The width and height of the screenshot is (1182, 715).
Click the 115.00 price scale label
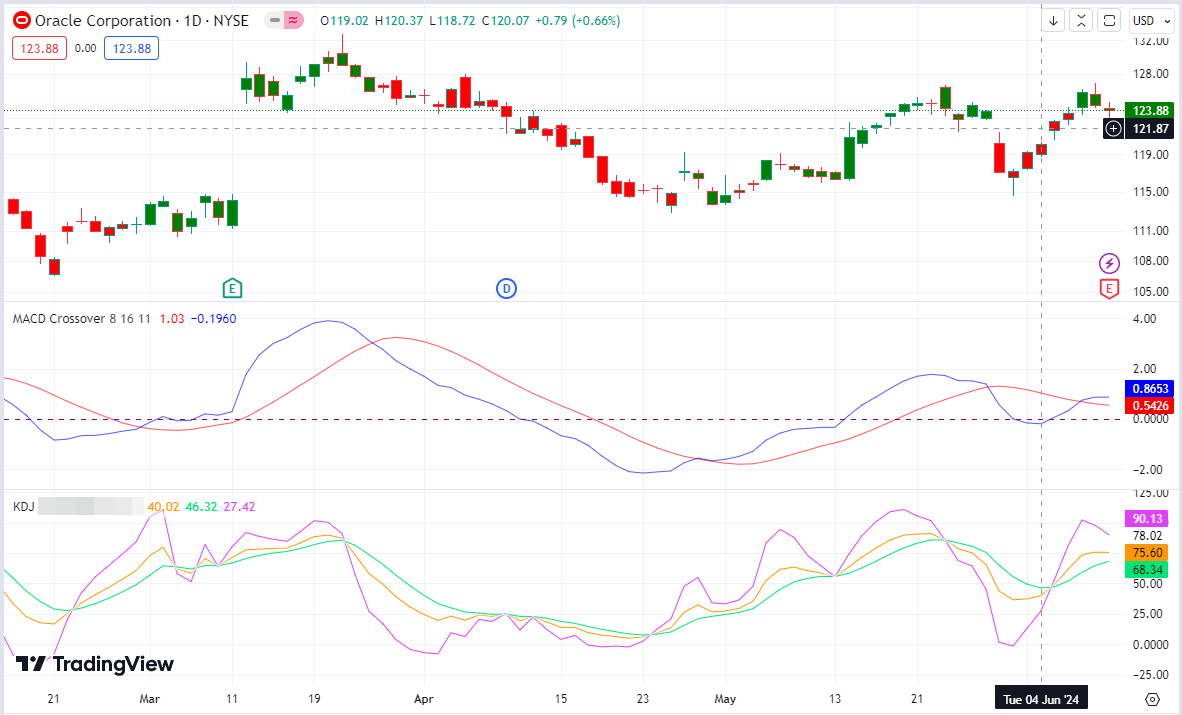pyautogui.click(x=1150, y=192)
